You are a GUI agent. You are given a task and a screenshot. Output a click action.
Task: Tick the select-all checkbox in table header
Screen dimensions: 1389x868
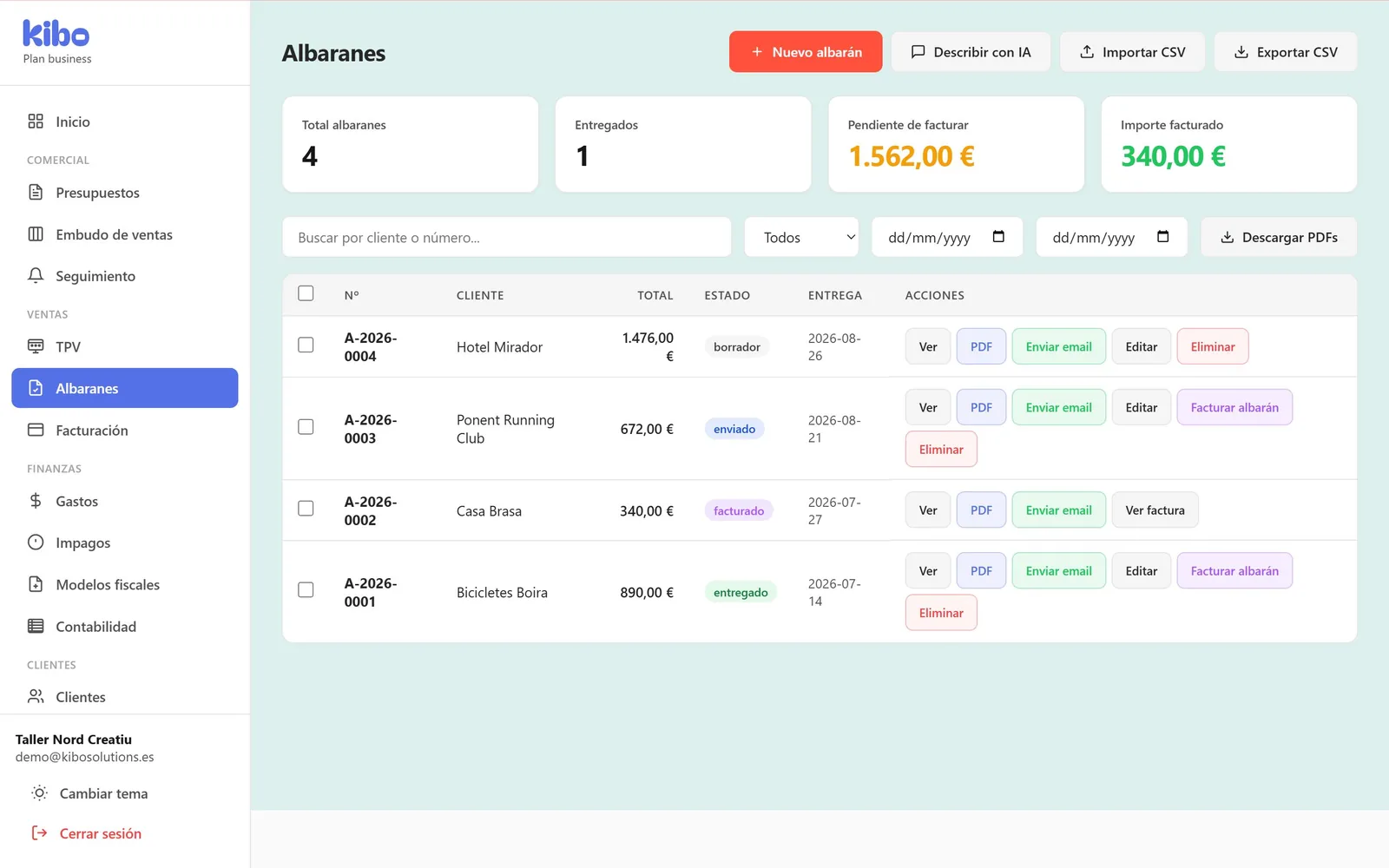(x=306, y=293)
